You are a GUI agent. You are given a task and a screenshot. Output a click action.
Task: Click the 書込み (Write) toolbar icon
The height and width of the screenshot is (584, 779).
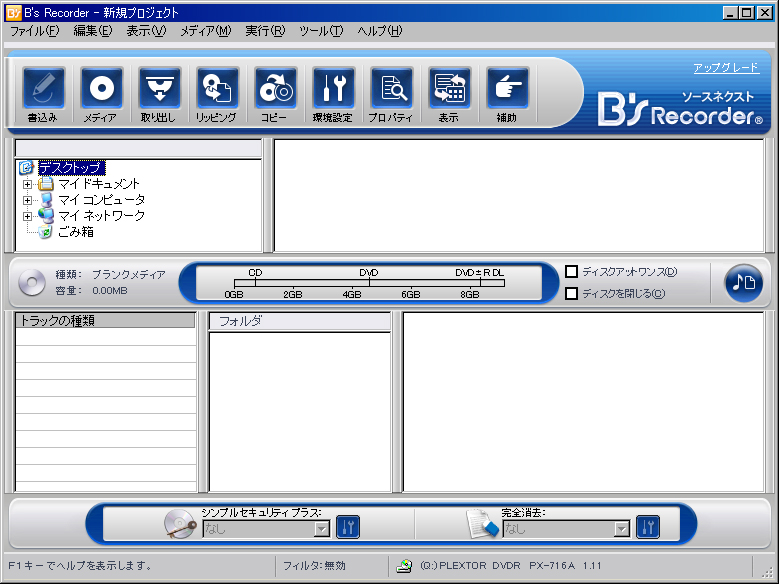44,90
